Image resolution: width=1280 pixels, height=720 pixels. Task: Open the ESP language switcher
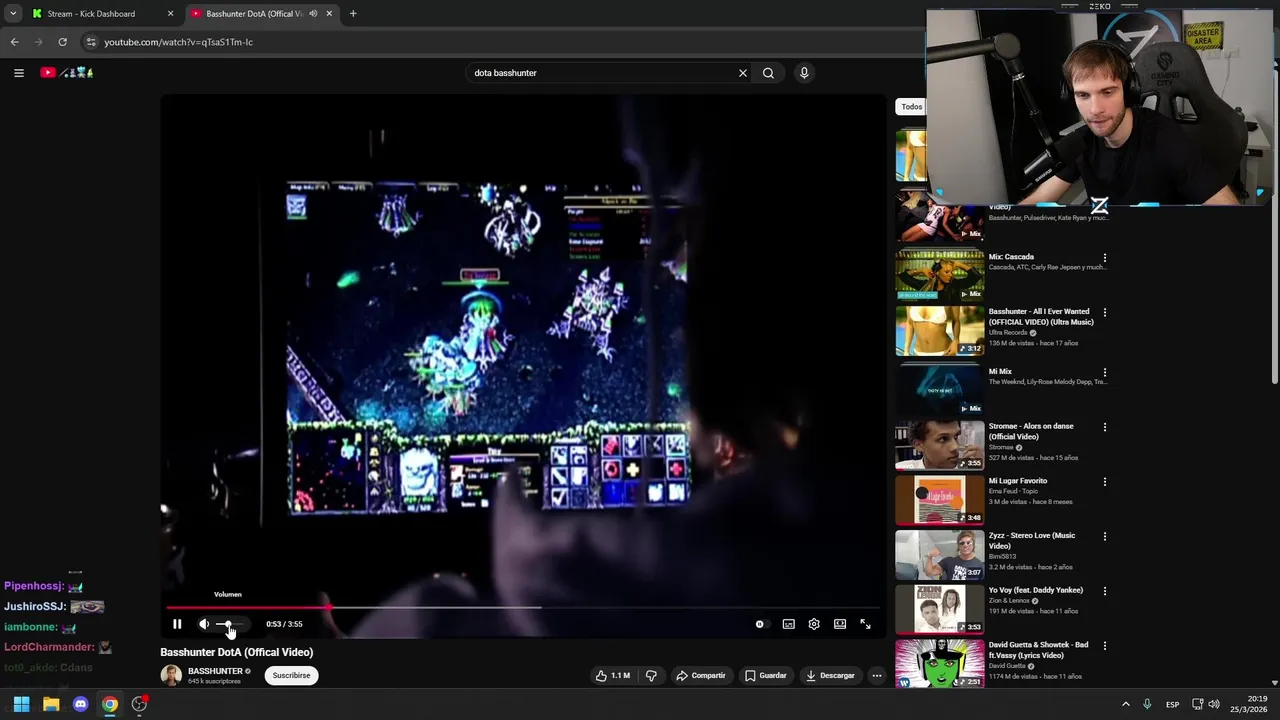1172,704
